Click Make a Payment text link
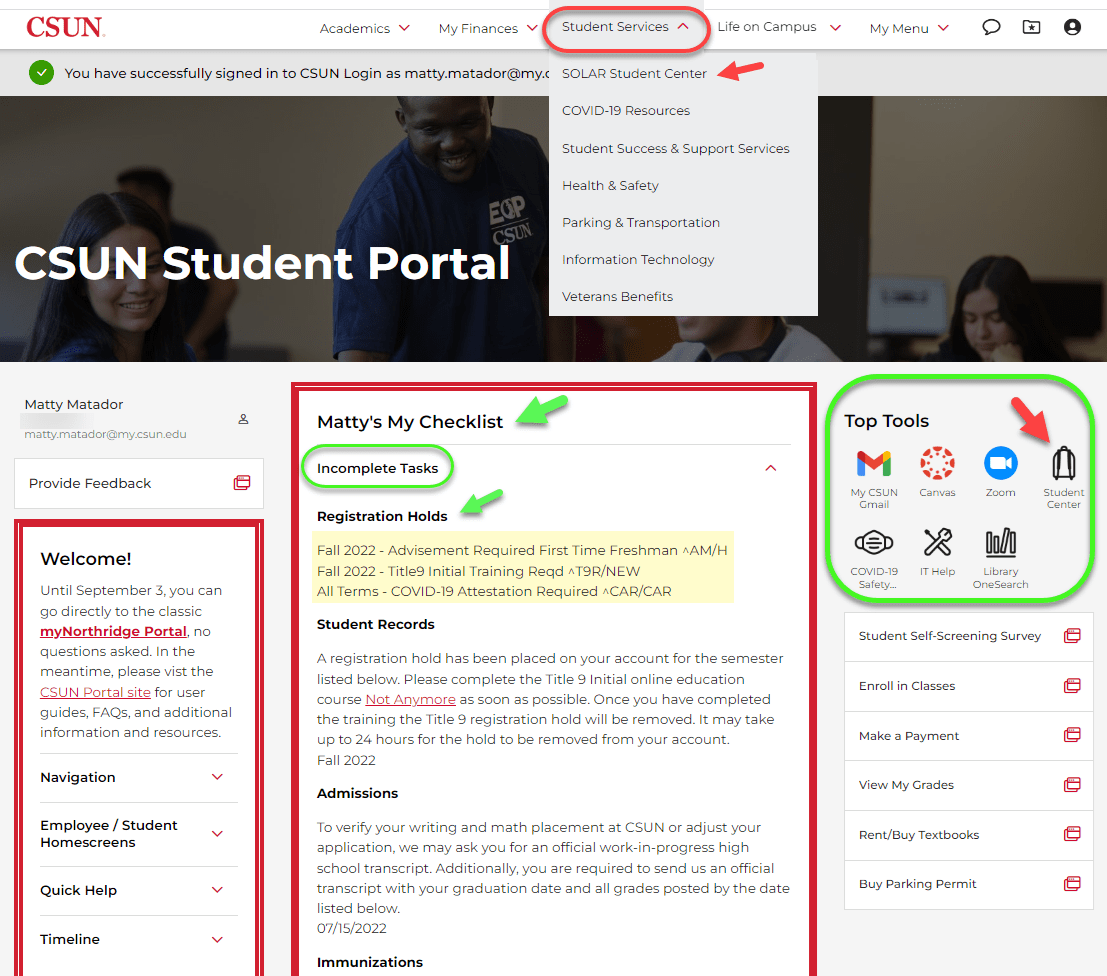The height and width of the screenshot is (976, 1107). point(909,735)
